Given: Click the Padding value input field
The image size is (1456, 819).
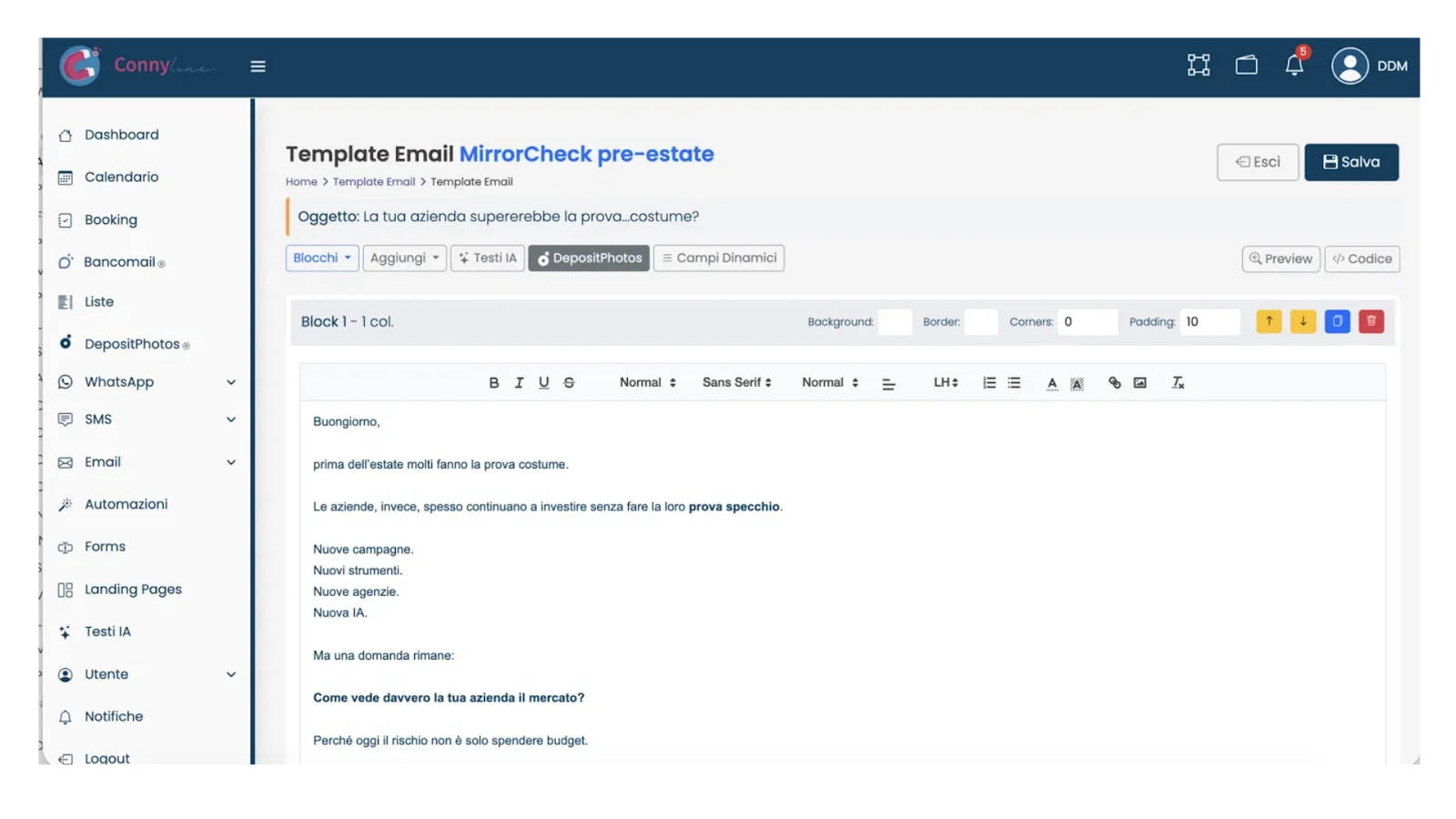Looking at the screenshot, I should coord(1210,322).
